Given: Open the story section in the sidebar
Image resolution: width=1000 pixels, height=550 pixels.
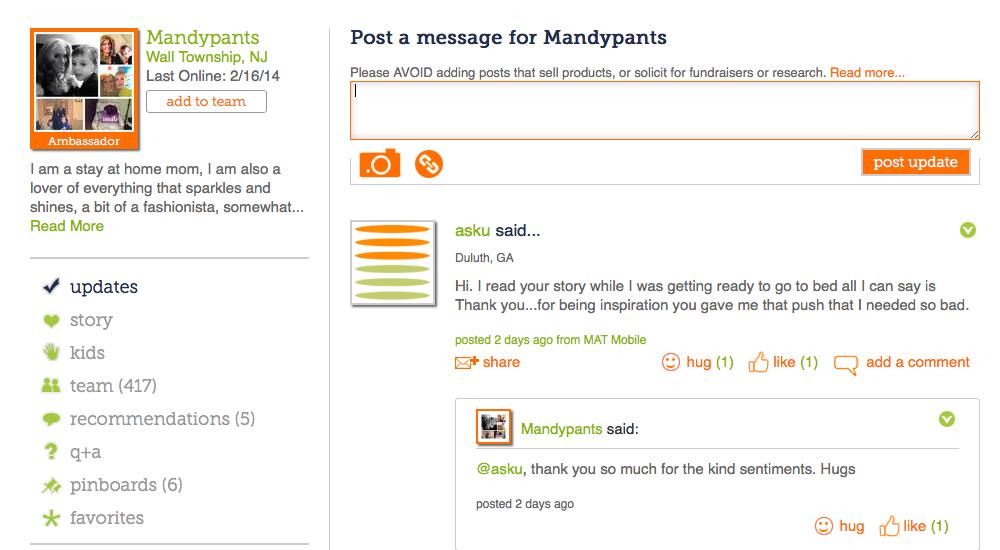Looking at the screenshot, I should point(91,320).
